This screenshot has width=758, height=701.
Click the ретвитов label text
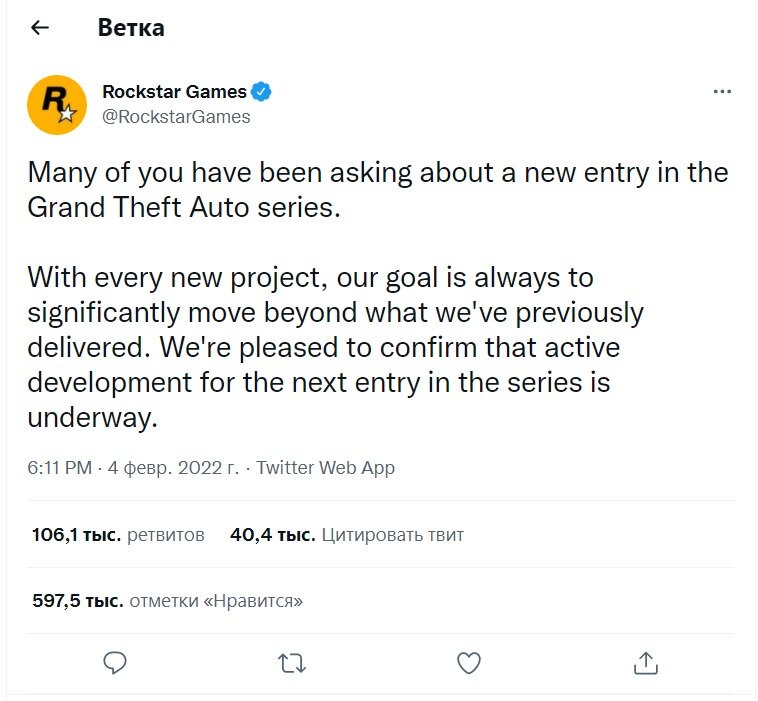(166, 535)
